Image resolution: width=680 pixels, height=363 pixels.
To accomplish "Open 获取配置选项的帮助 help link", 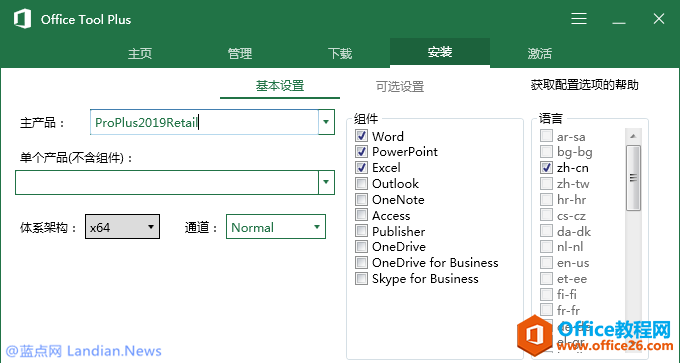I will coord(585,85).
